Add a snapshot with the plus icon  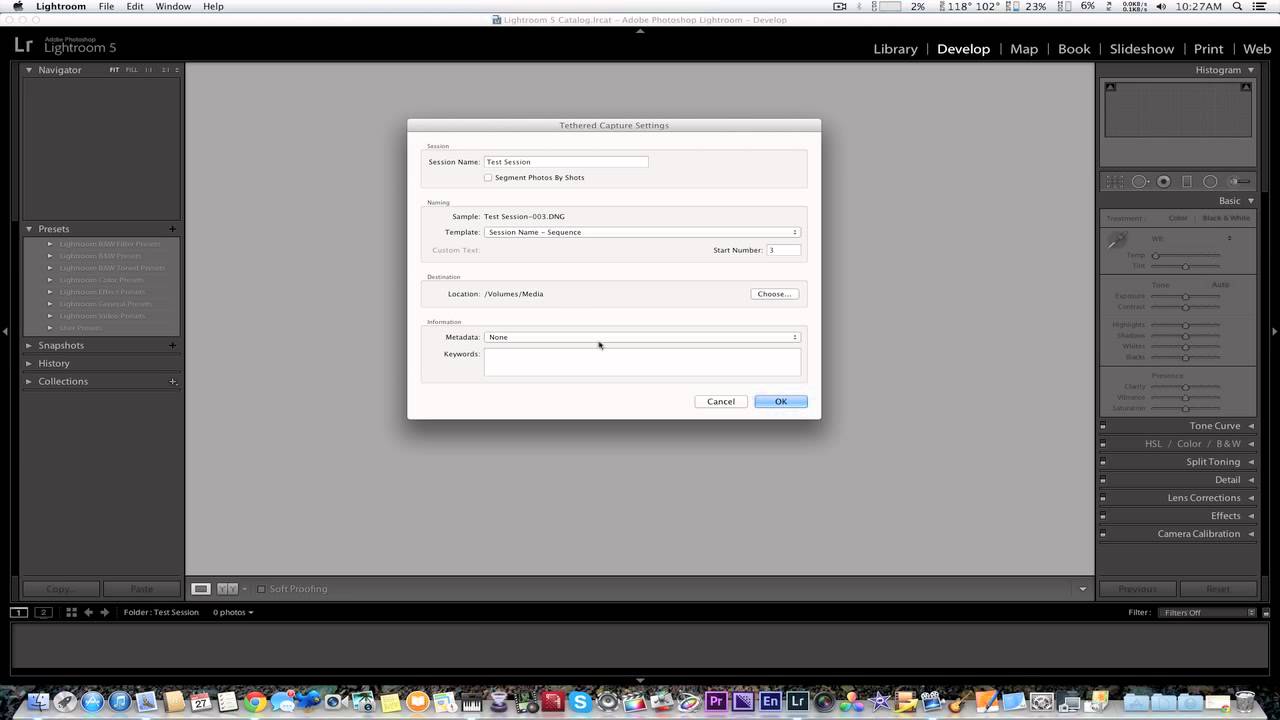[172, 345]
